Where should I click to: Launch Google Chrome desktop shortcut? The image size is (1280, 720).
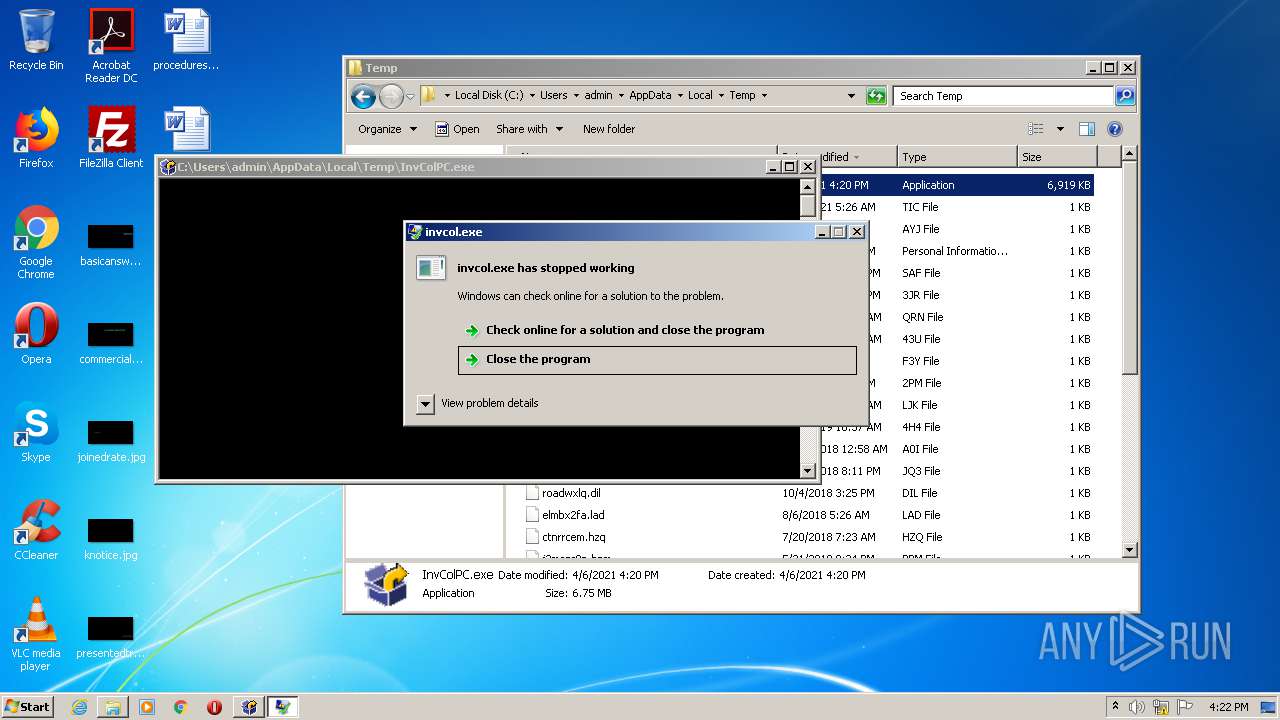pos(36,242)
